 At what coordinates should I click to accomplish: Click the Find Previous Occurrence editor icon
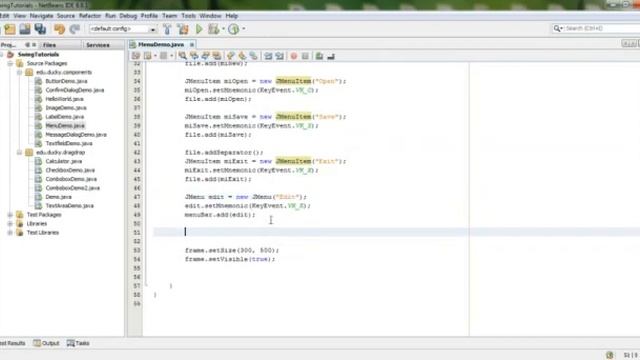(194, 56)
